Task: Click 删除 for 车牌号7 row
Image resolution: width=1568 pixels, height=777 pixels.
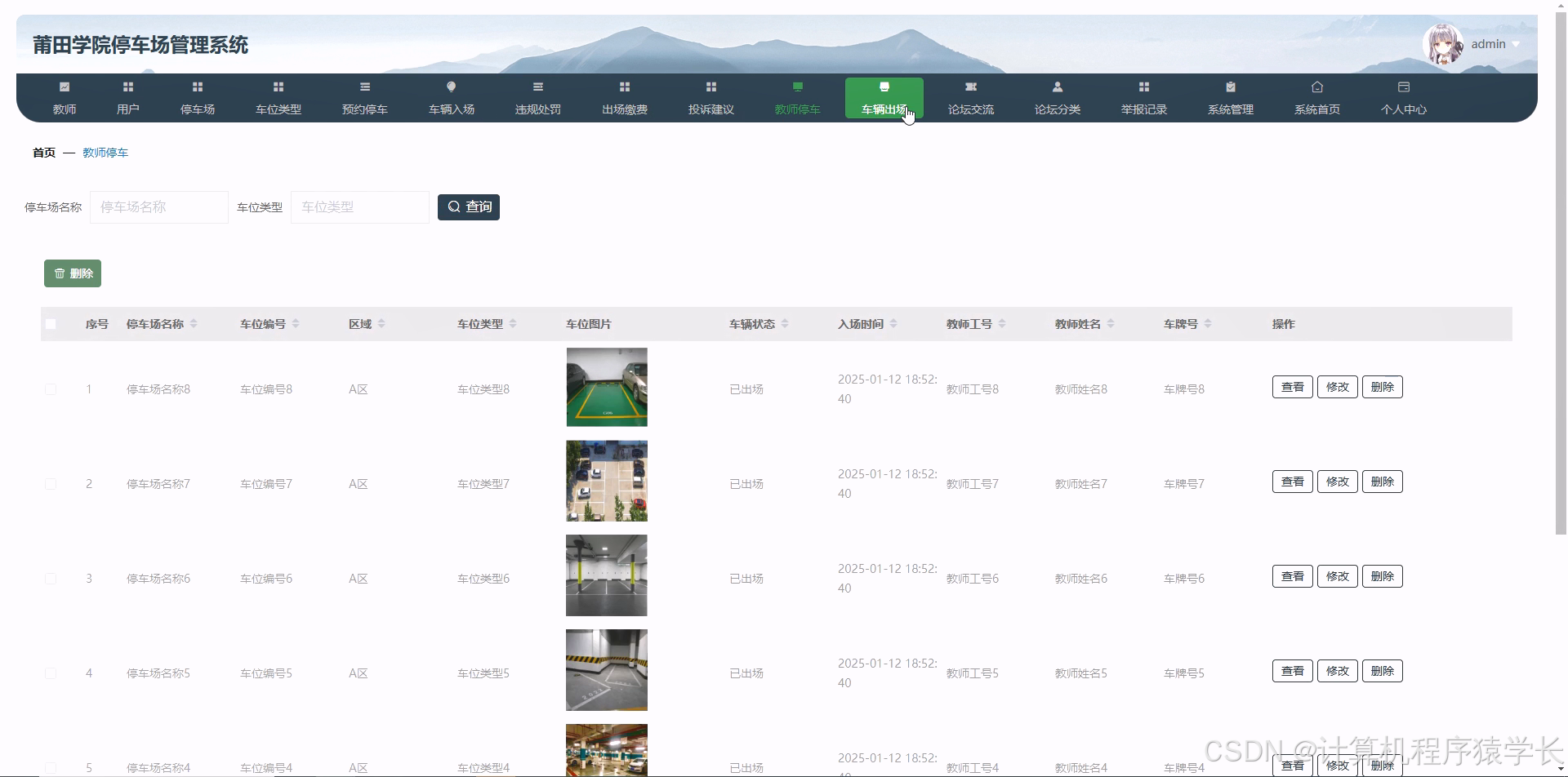Action: 1382,482
